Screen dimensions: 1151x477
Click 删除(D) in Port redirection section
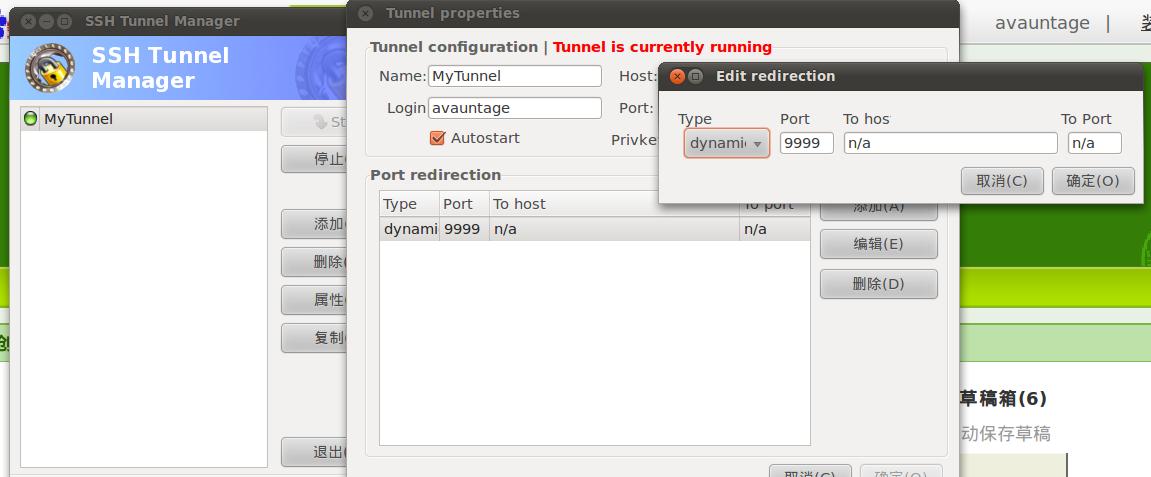click(879, 284)
